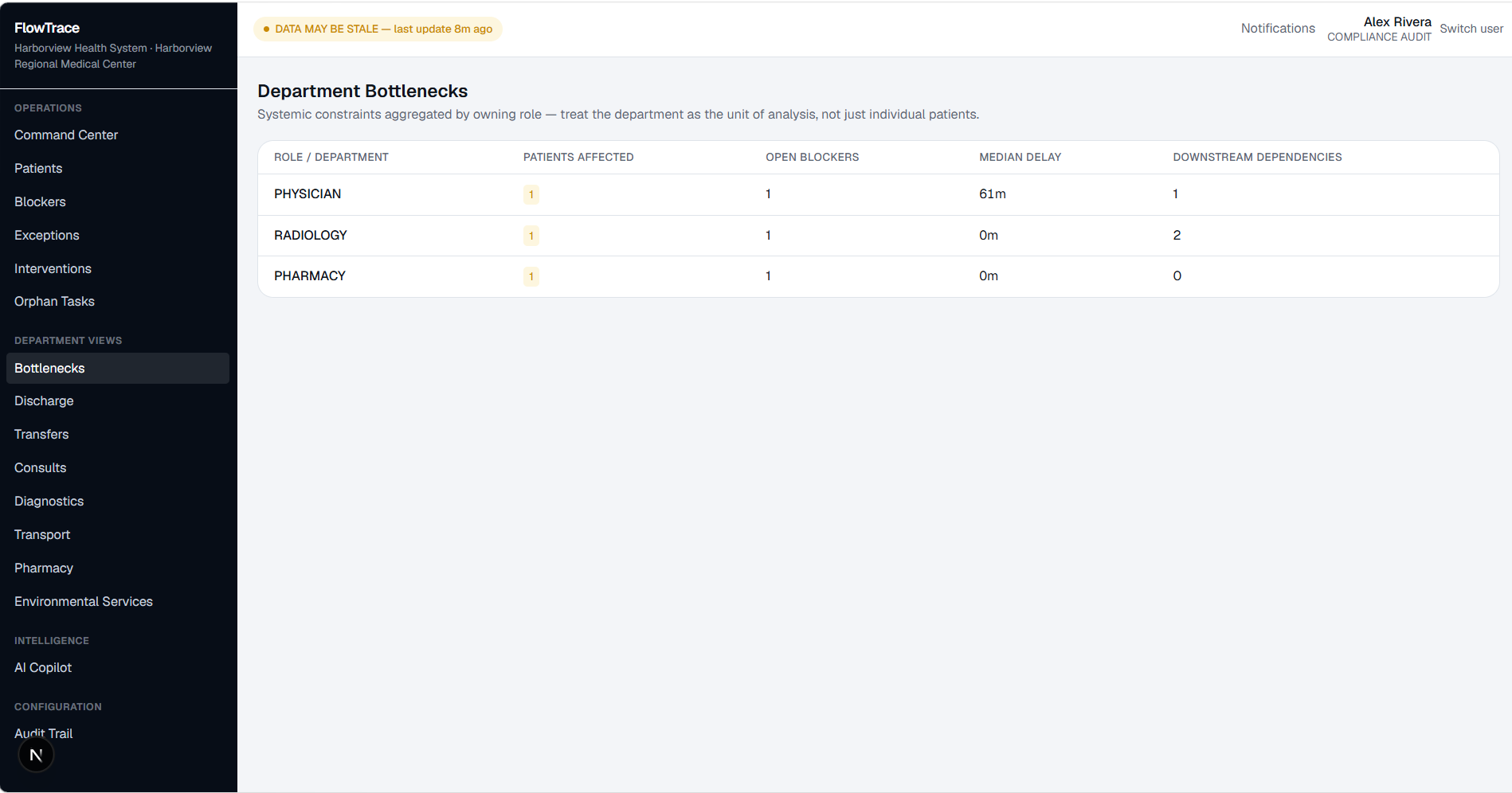Click PHYSICIAN patients affected badge

[531, 194]
